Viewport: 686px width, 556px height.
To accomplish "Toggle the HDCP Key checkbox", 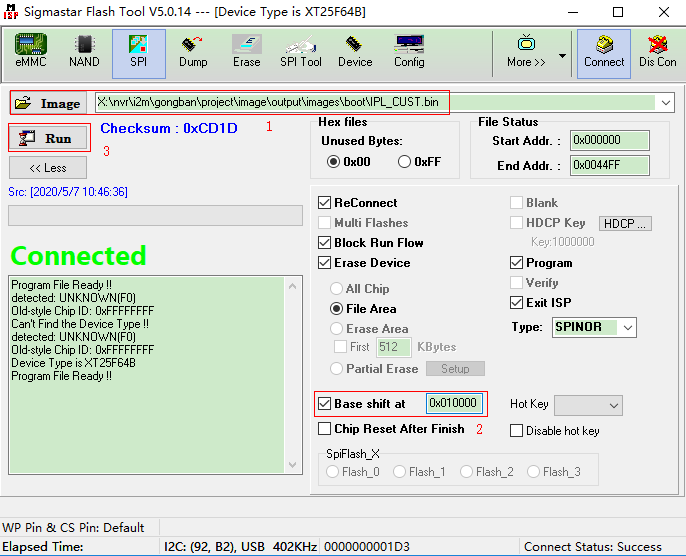I will pos(516,223).
